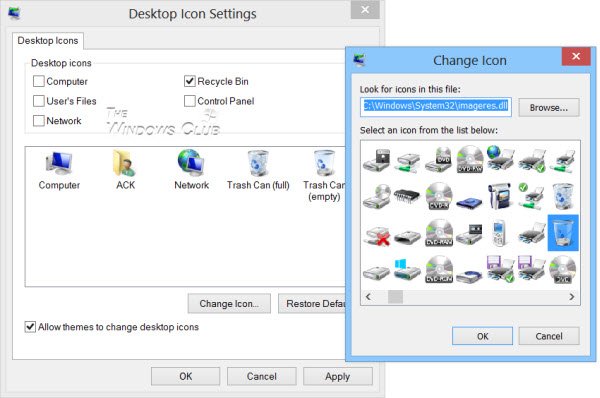The height and width of the screenshot is (398, 600).
Task: Enable the Control Panel checkbox
Action: (x=190, y=101)
